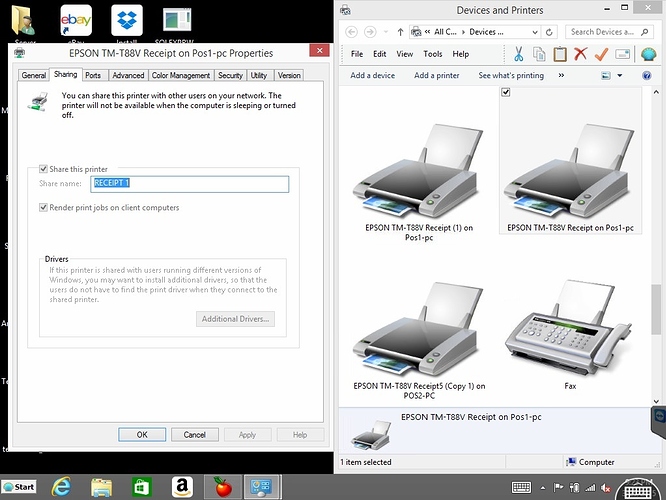
Task: Open the apple icon app in taskbar
Action: coord(223,487)
